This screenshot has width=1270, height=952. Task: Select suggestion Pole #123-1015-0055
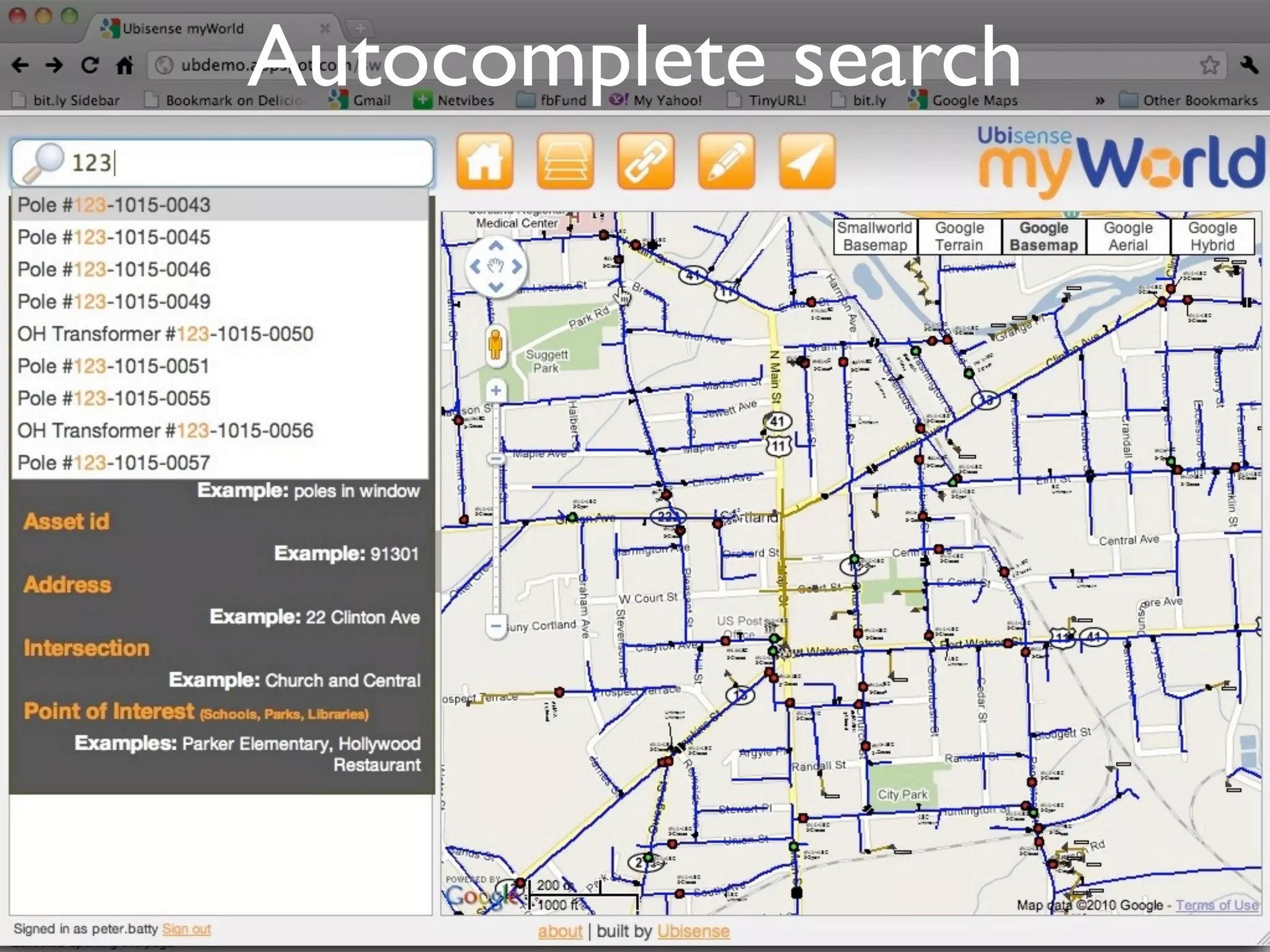pos(220,399)
